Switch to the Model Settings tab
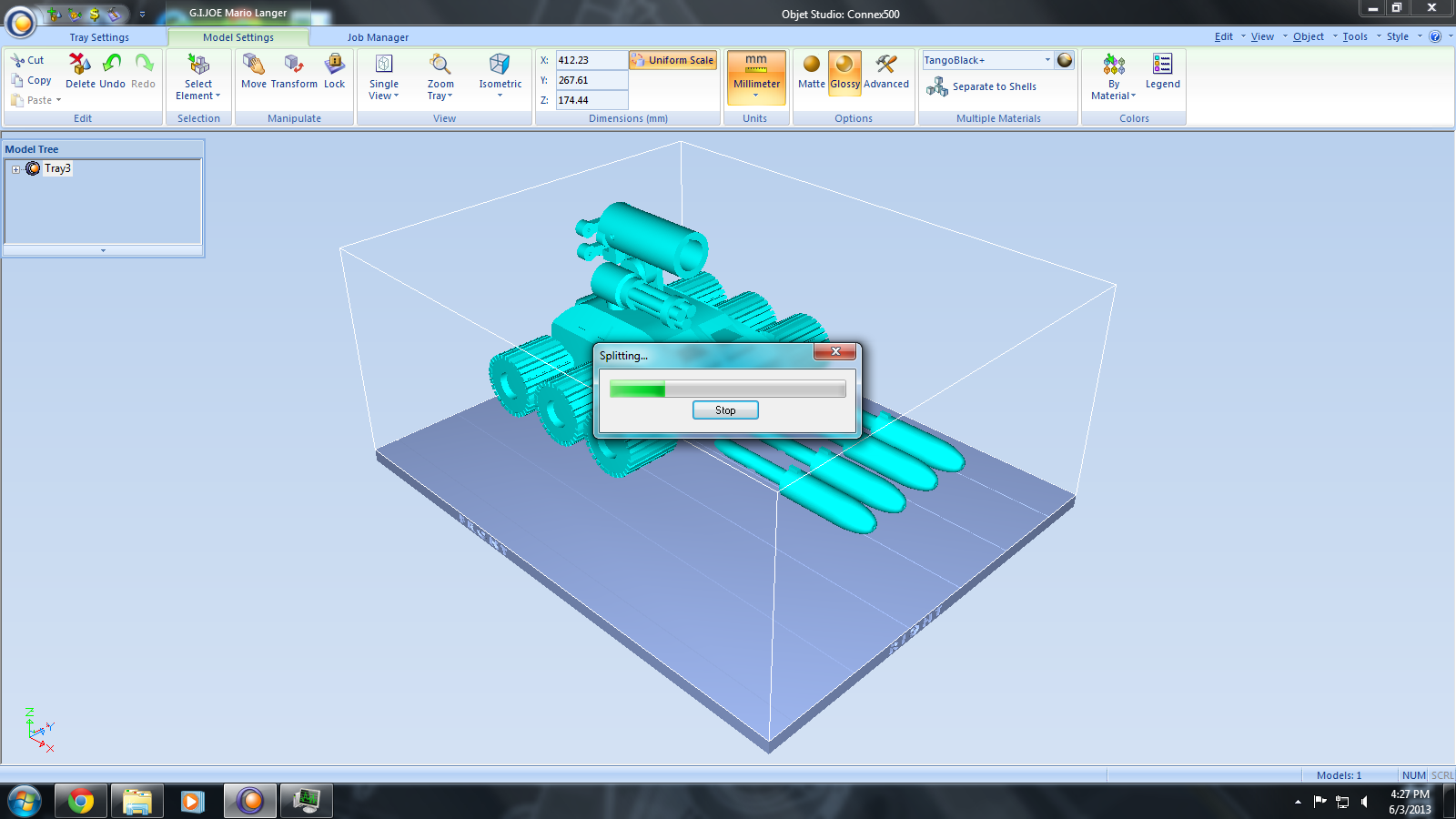 coord(238,37)
